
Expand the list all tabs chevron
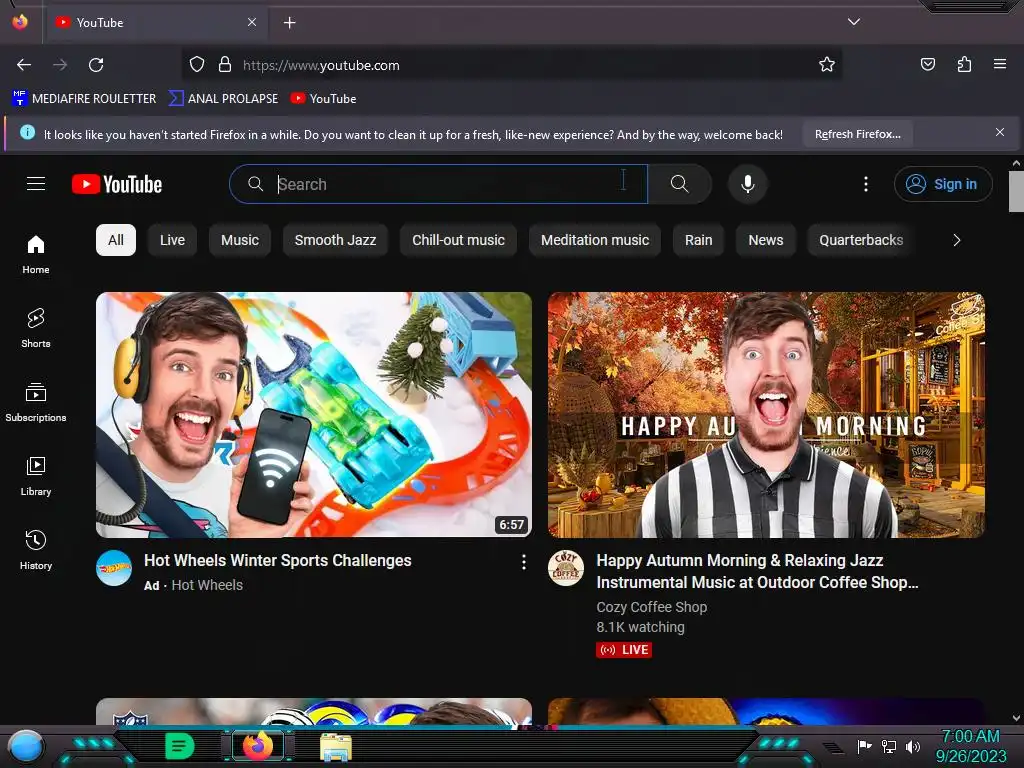854,22
